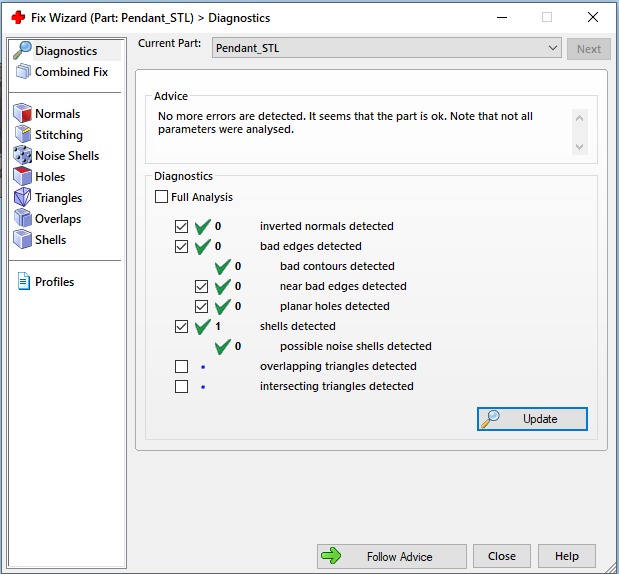The height and width of the screenshot is (574, 619).
Task: Go to the Stitching page
Action: (59, 135)
